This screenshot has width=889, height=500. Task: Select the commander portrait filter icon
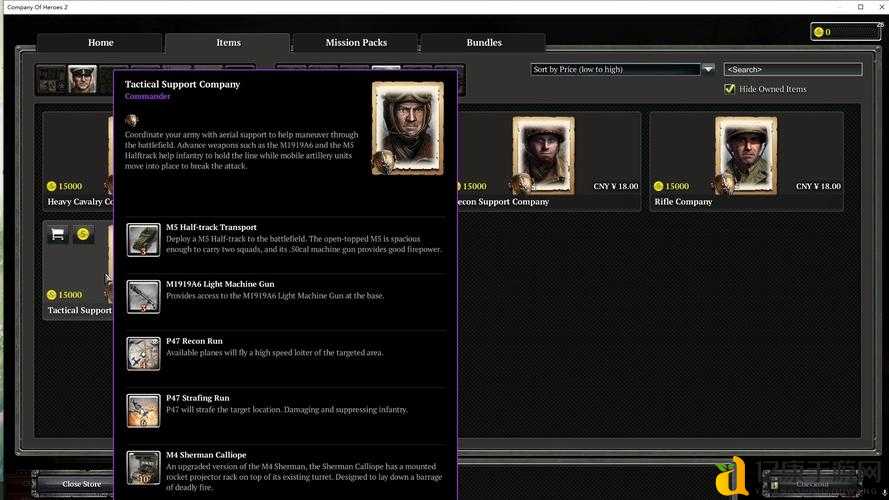(x=82, y=79)
